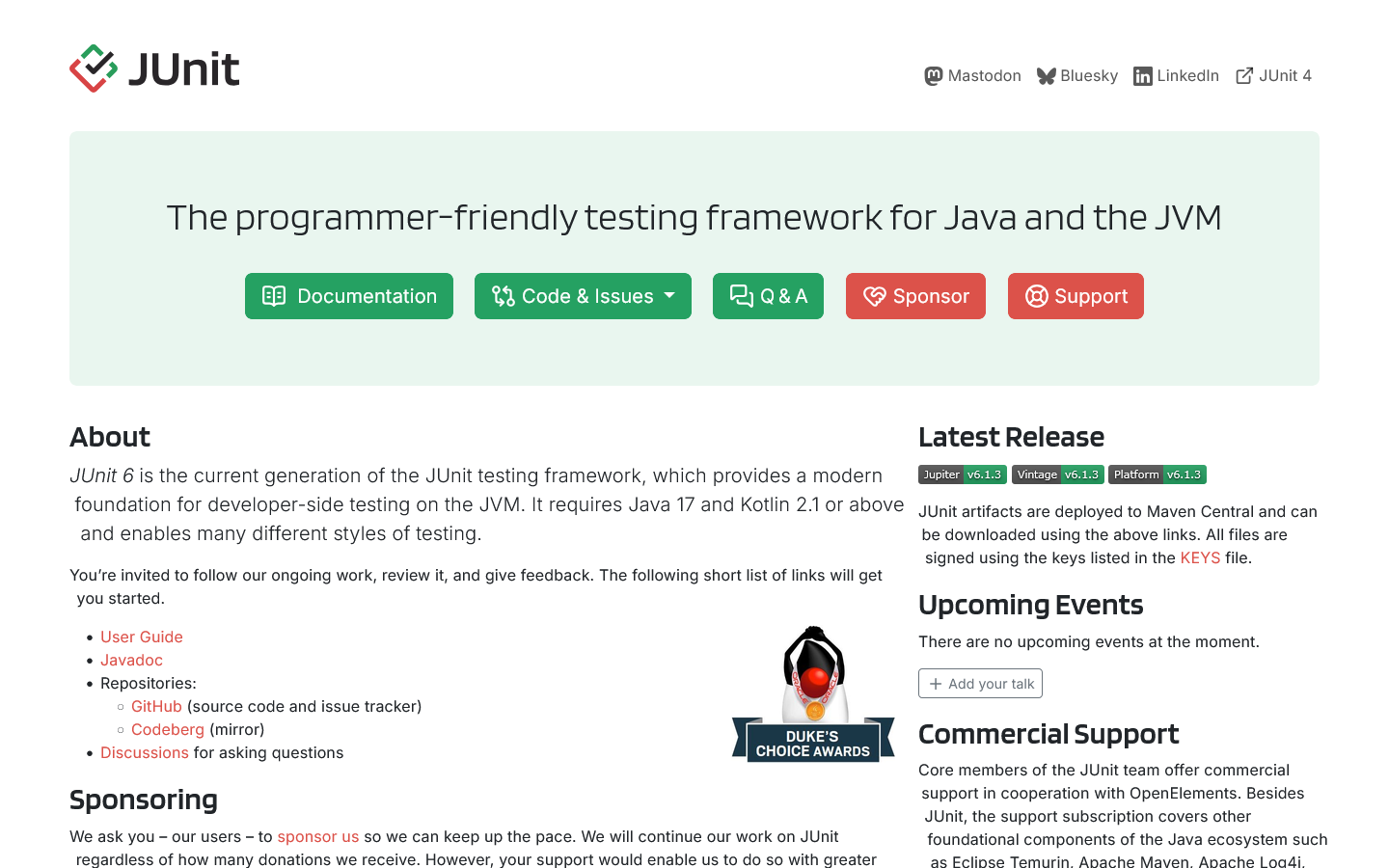The height and width of the screenshot is (868, 1389).
Task: Click the 'Repositories:' list item text
Action: pyautogui.click(x=149, y=684)
